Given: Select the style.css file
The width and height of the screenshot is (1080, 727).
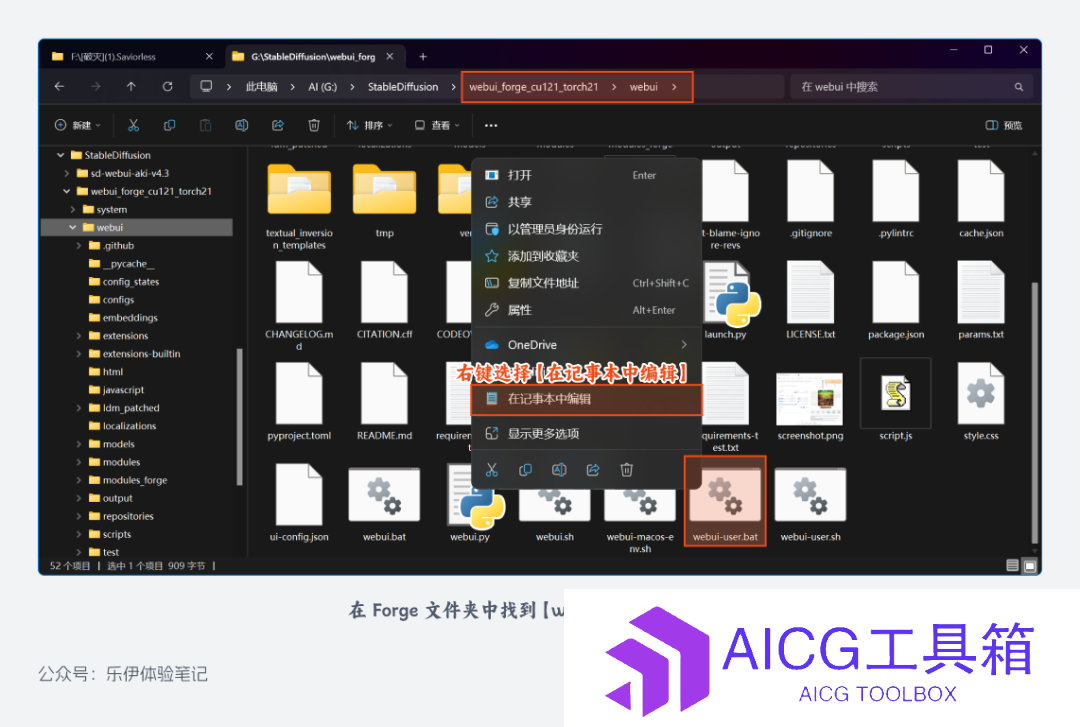Looking at the screenshot, I should click(x=981, y=401).
